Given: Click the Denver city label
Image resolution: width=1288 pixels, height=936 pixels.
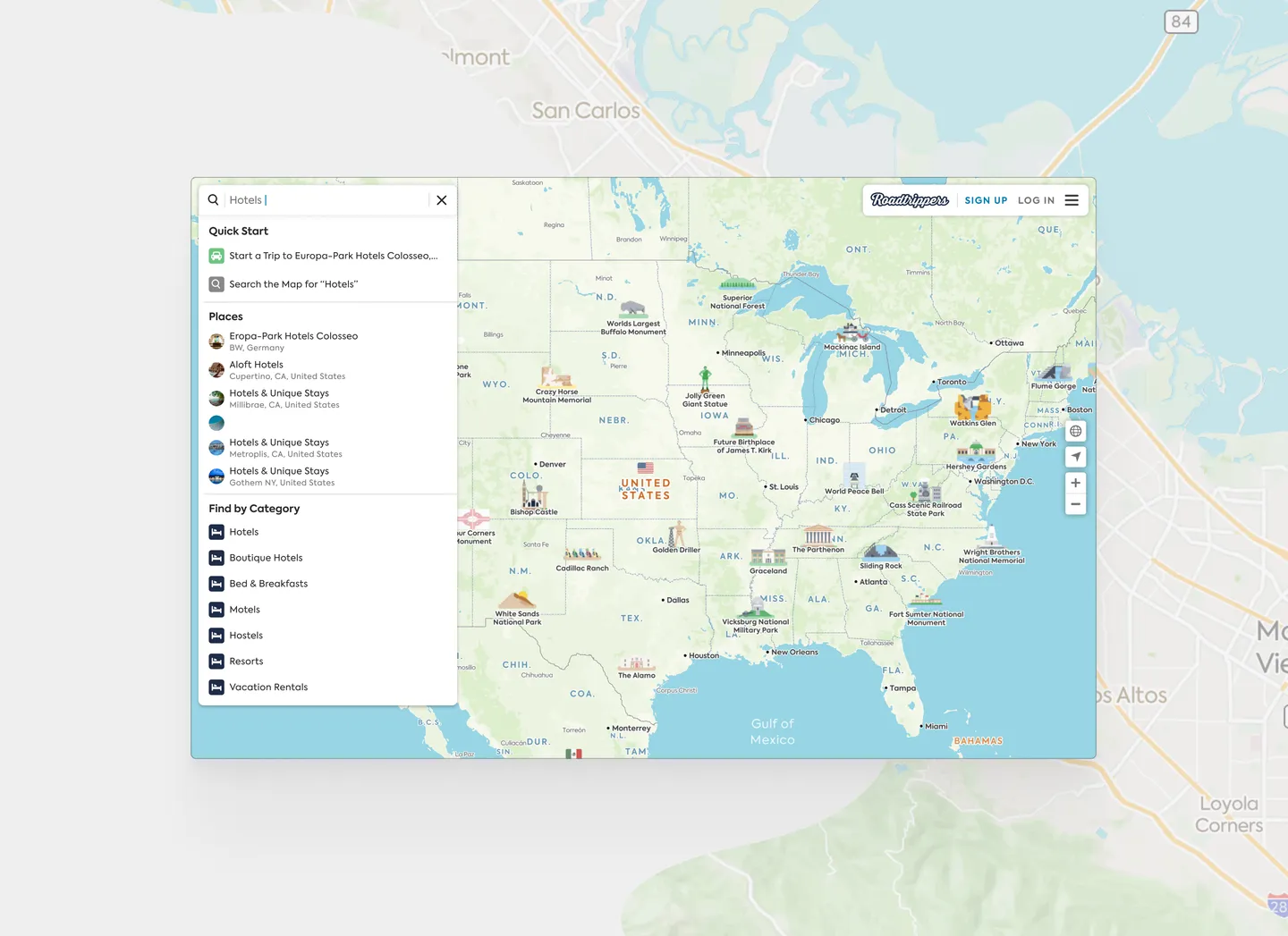Looking at the screenshot, I should tap(550, 465).
